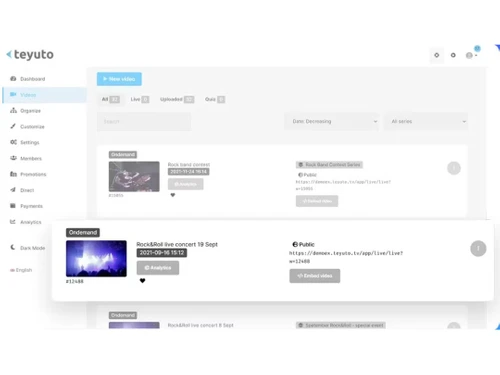
Task: Click the Videos camera icon
Action: [x=13, y=94]
